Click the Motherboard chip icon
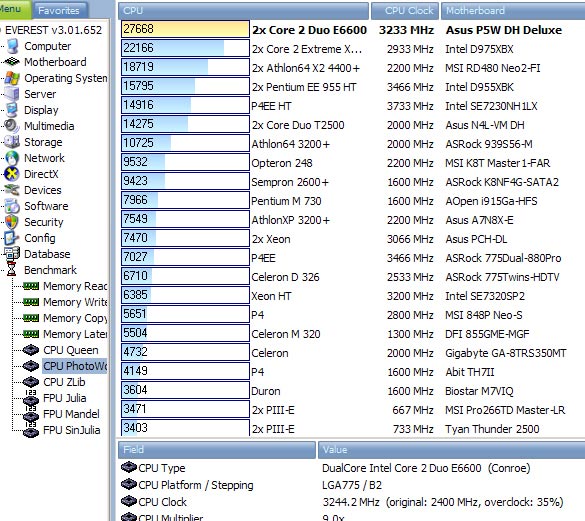 pos(12,62)
